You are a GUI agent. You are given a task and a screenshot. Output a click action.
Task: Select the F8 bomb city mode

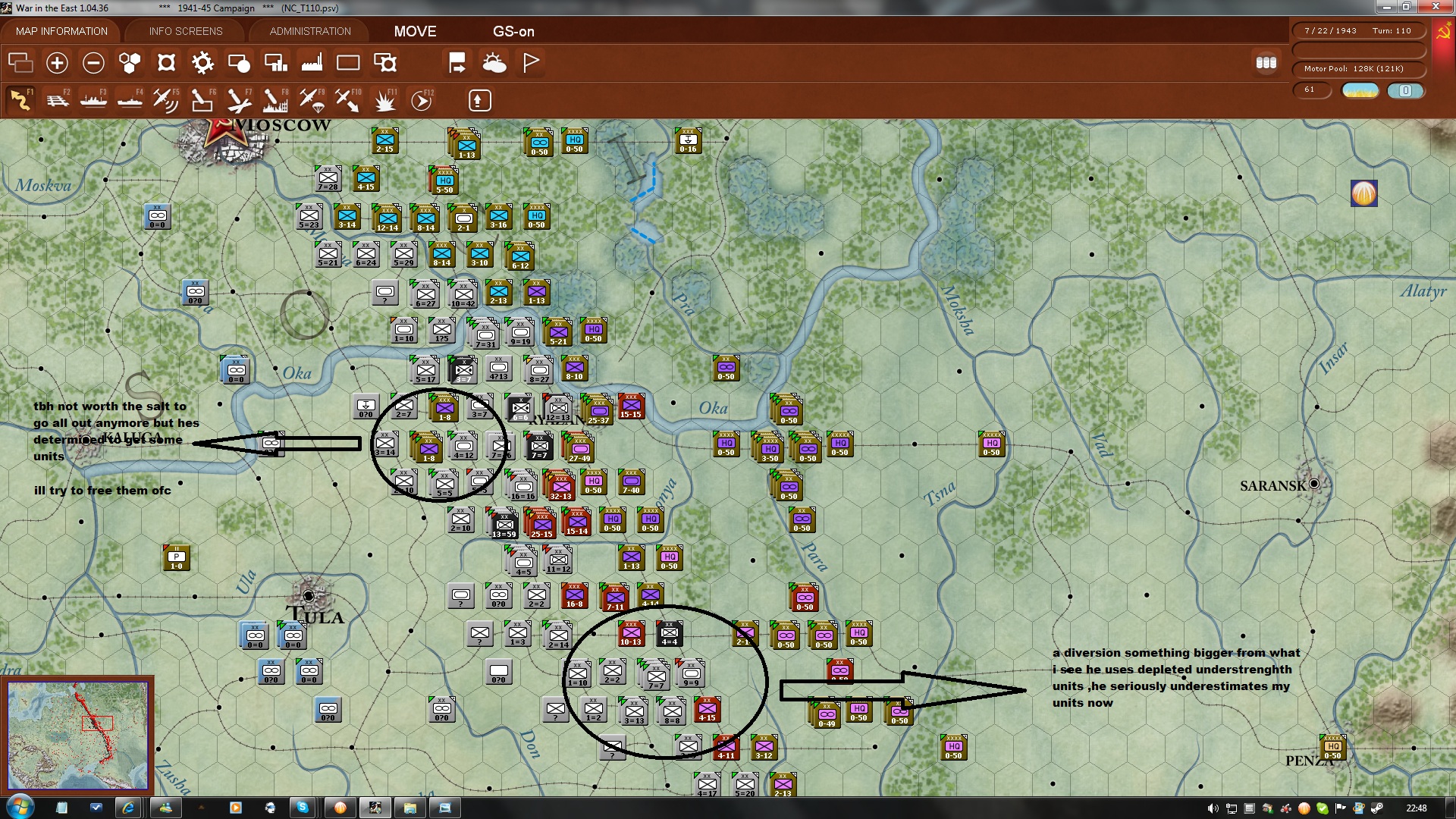pyautogui.click(x=275, y=100)
